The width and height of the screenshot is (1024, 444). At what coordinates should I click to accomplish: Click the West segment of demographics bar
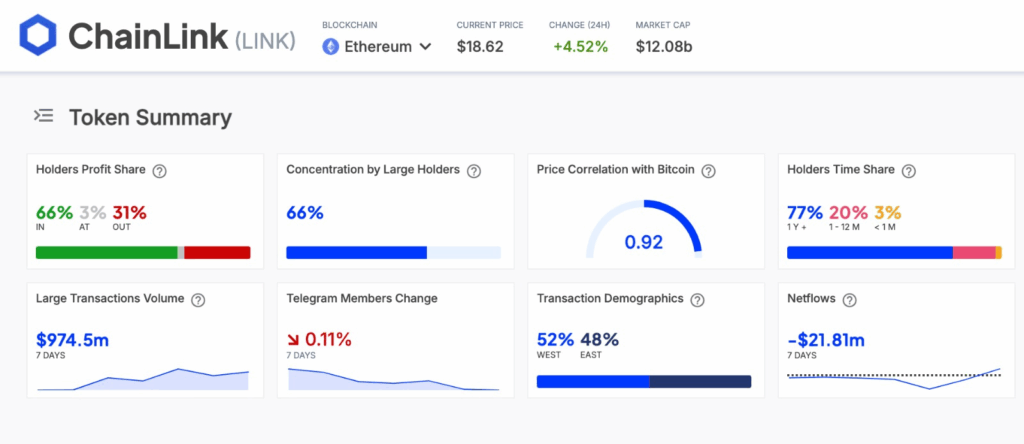pyautogui.click(x=593, y=381)
